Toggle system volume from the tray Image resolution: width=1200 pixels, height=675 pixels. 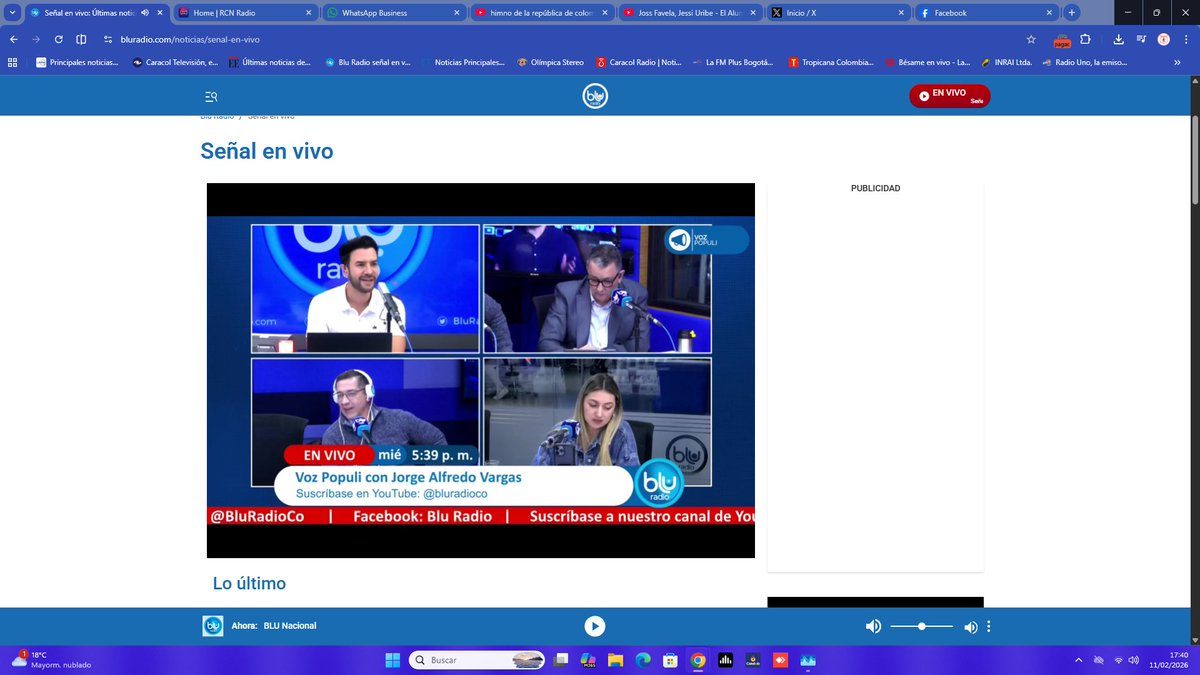pyautogui.click(x=1133, y=660)
